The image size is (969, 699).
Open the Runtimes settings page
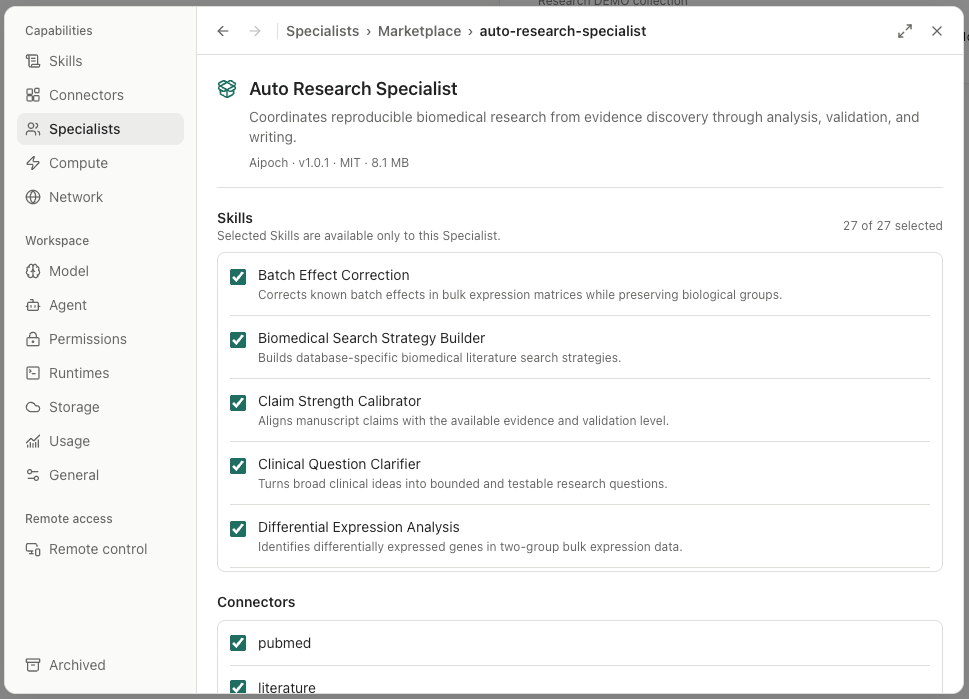100,373
